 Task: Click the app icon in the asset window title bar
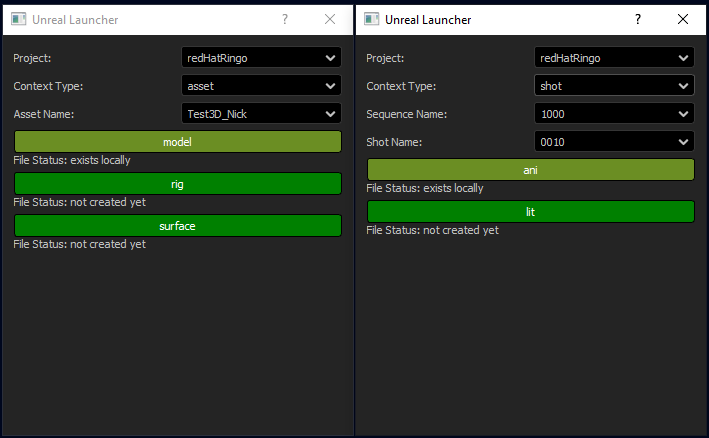click(18, 20)
